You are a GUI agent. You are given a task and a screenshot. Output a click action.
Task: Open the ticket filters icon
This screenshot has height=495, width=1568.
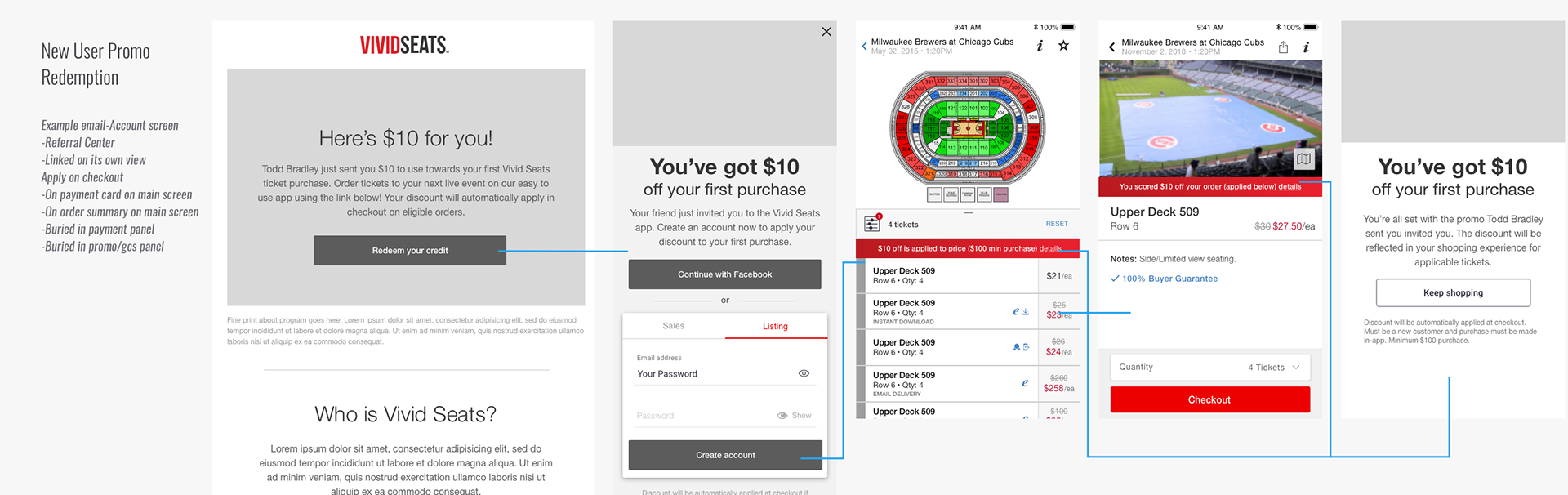pos(872,223)
